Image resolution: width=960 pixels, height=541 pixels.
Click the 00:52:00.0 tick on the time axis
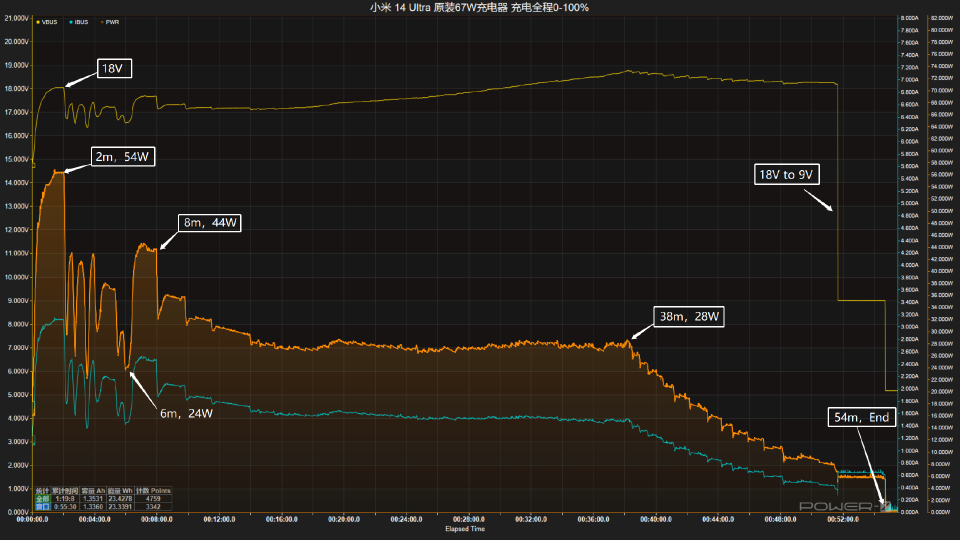tap(843, 519)
